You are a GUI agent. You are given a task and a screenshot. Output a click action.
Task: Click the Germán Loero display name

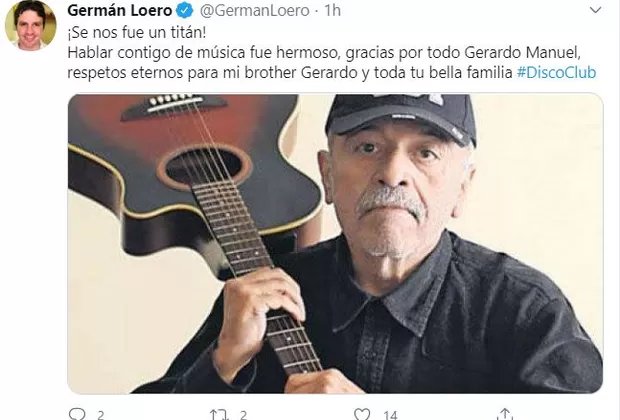tap(120, 11)
